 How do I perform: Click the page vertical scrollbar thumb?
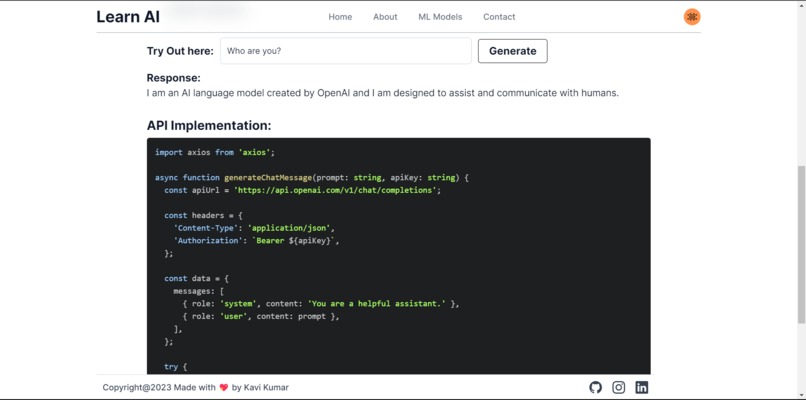click(801, 244)
